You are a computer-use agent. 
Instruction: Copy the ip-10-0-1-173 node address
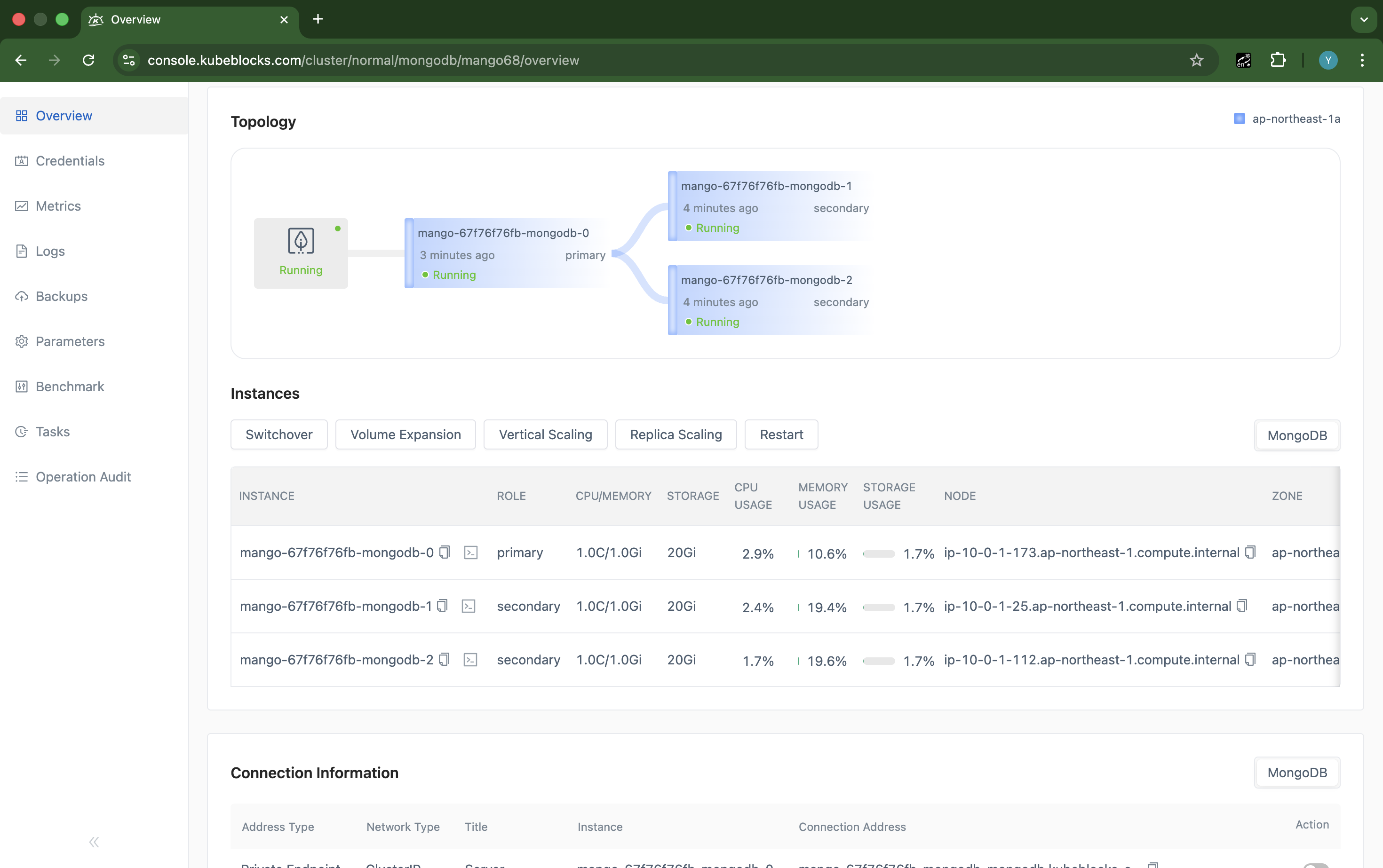pyautogui.click(x=1250, y=552)
